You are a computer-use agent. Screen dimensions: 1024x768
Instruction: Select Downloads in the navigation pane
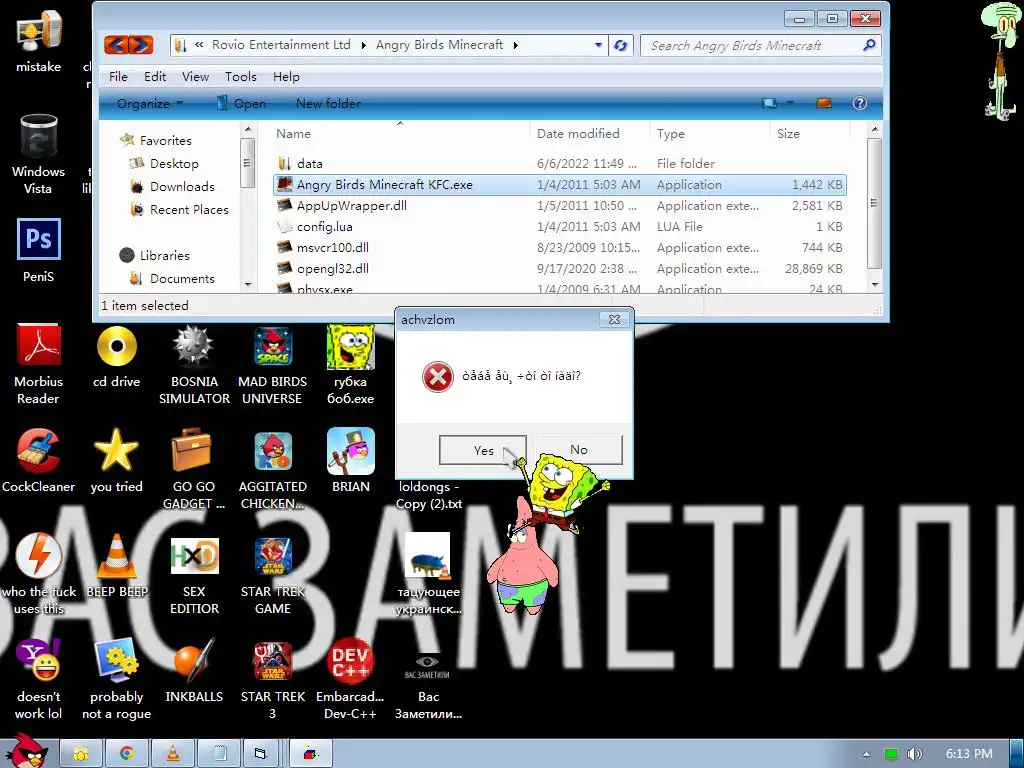[x=172, y=186]
